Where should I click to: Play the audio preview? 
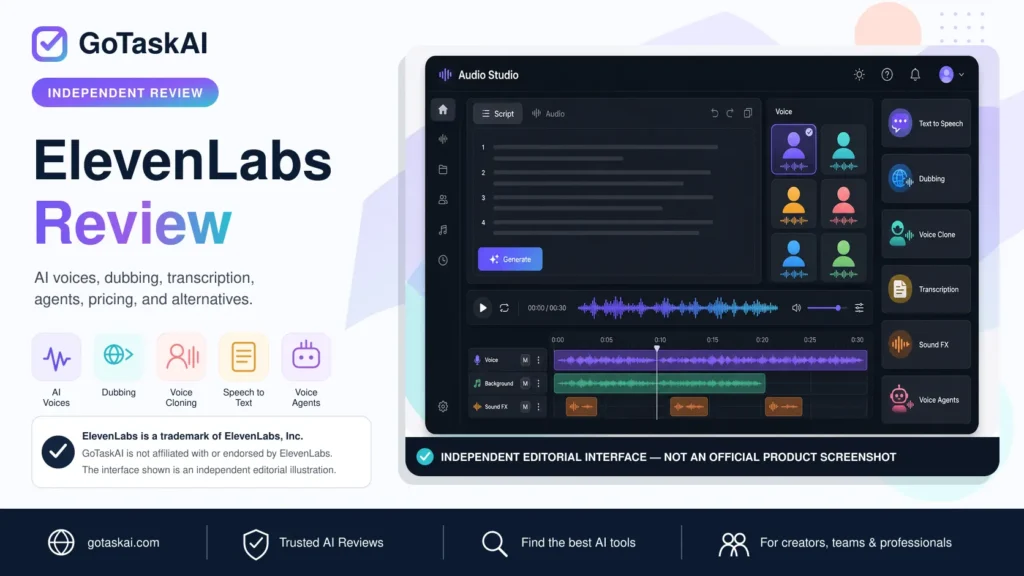click(483, 308)
